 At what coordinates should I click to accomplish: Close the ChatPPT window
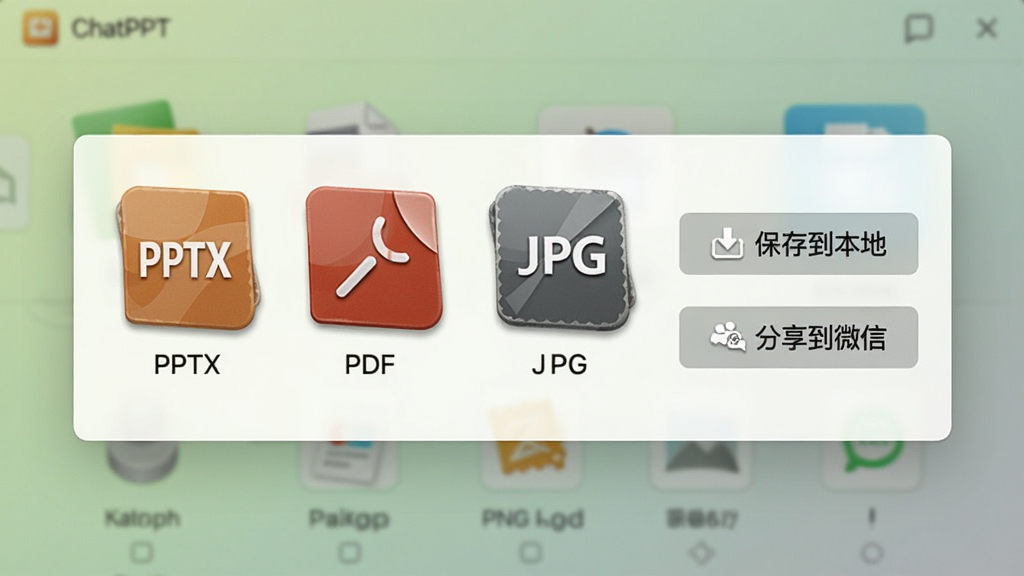(986, 28)
